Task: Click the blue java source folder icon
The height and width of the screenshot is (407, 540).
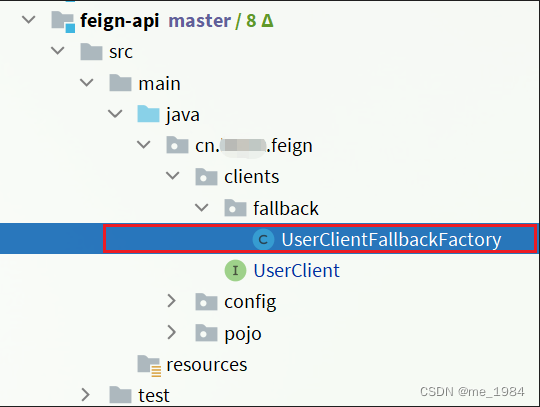Action: 148,114
